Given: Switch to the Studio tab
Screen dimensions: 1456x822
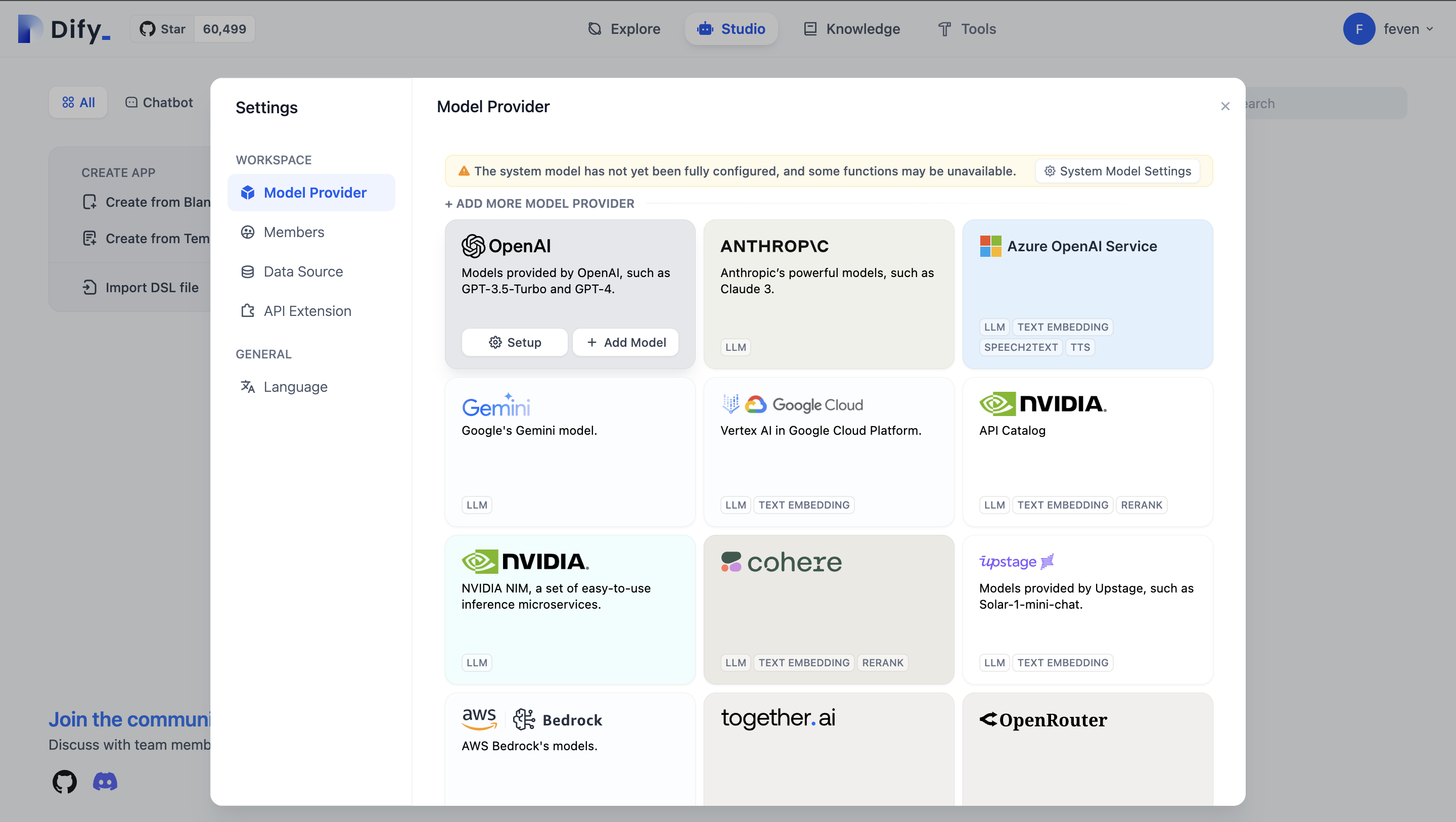Looking at the screenshot, I should click(731, 29).
